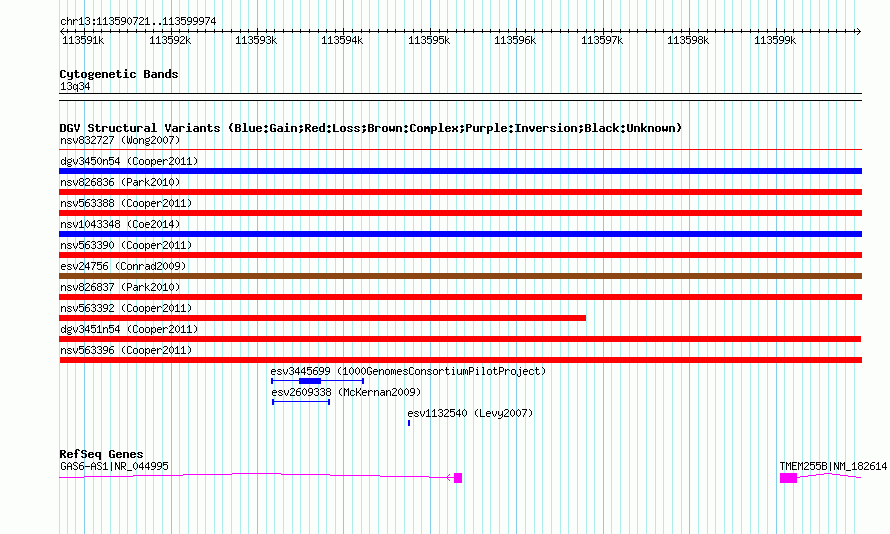Click the 113593k ruler tick label
Image resolution: width=890 pixels, height=534 pixels.
pyautogui.click(x=256, y=40)
